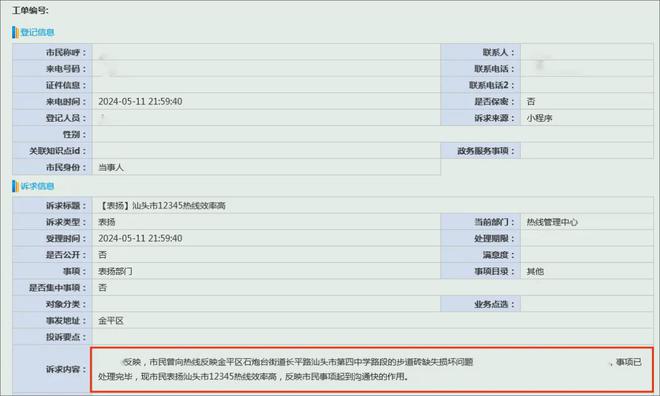Image resolution: width=660 pixels, height=396 pixels.
Task: Click the empty 投诉要点 value cell
Action: click(373, 337)
